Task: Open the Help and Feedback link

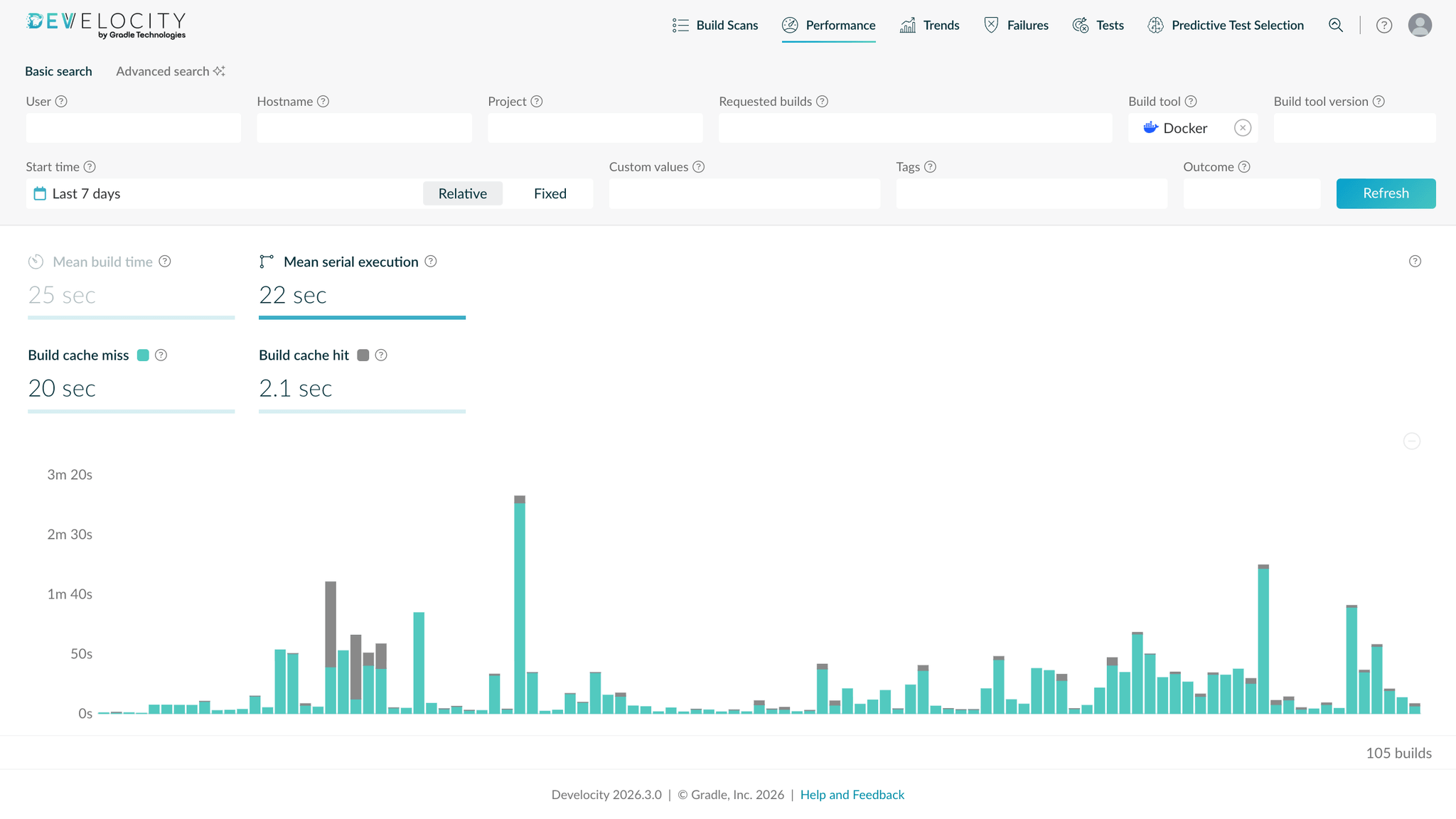Action: point(852,795)
